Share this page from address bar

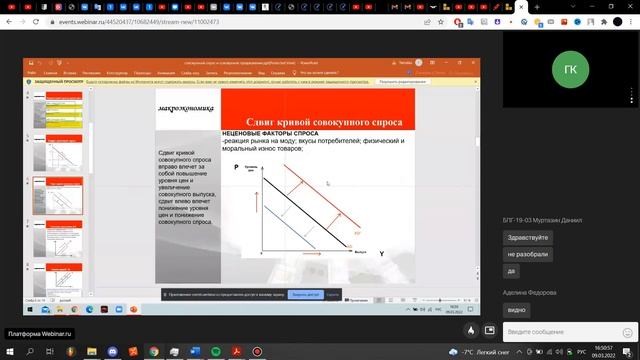(x=427, y=22)
